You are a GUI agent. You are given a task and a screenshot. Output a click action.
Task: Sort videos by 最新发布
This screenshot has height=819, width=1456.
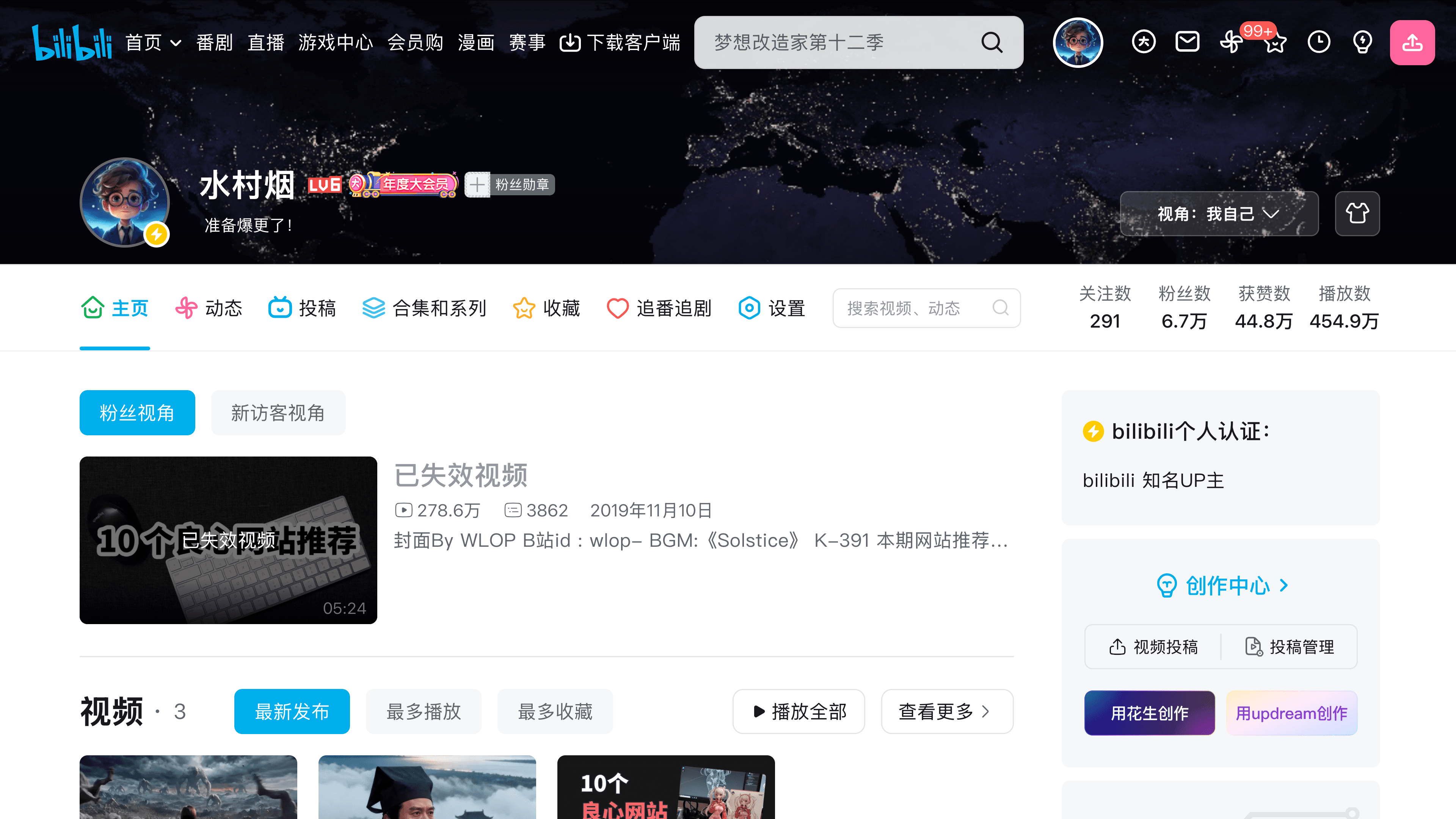pos(292,711)
